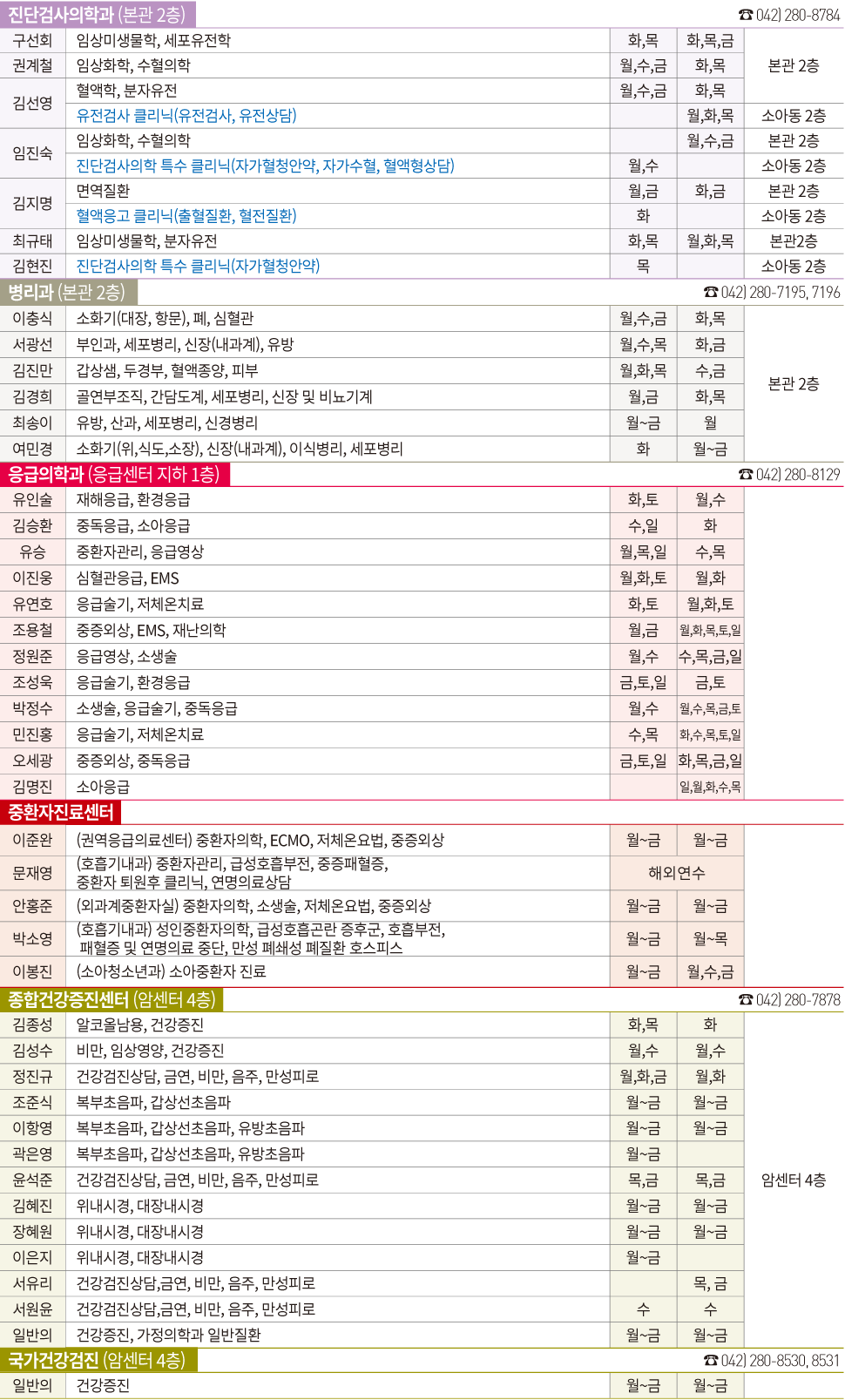The width and height of the screenshot is (845, 1400).
Task: Click the phone icon beside 280-8530, 8531
Action: point(711,1361)
